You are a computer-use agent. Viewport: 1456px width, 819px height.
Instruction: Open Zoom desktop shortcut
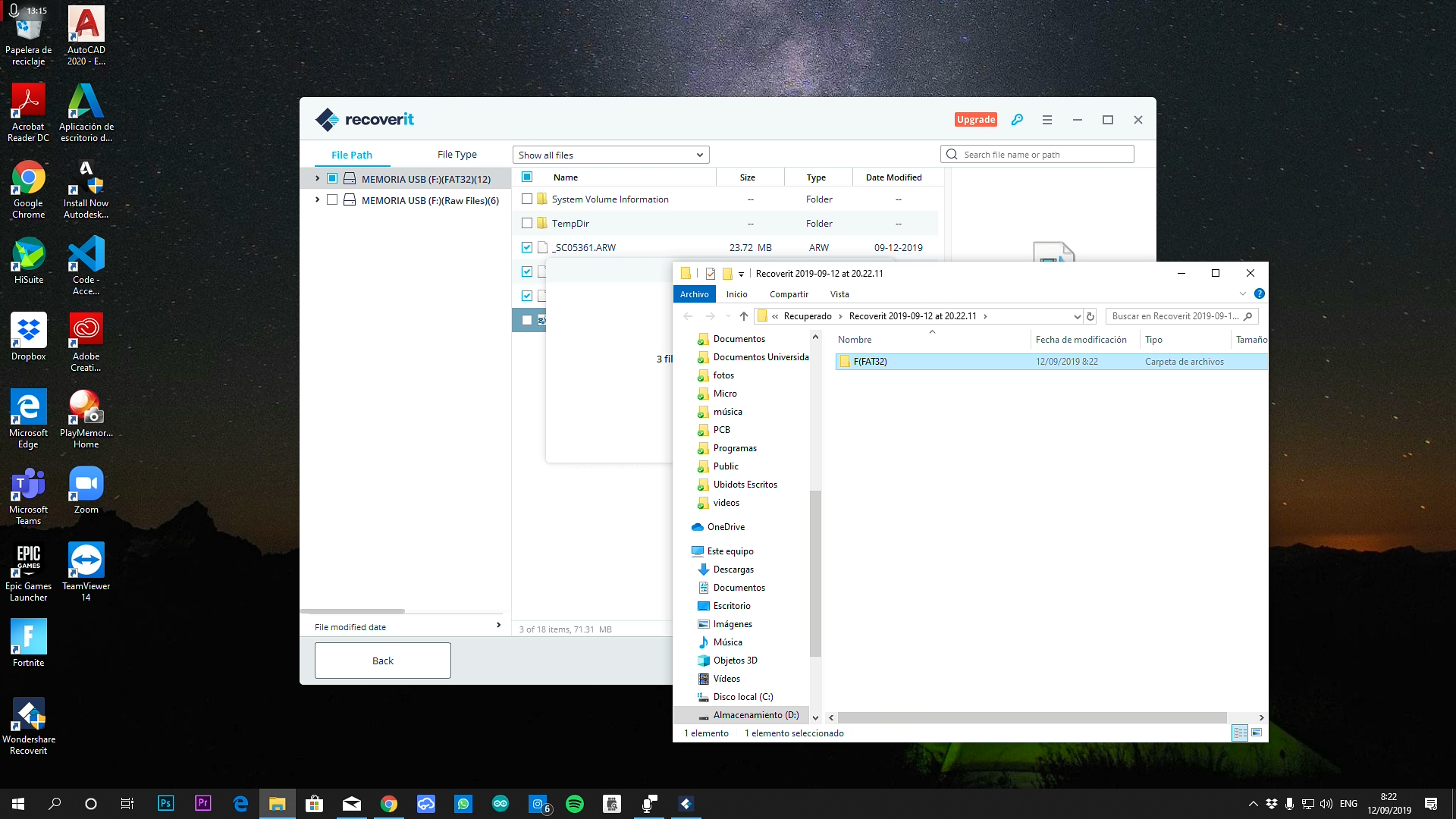click(86, 491)
